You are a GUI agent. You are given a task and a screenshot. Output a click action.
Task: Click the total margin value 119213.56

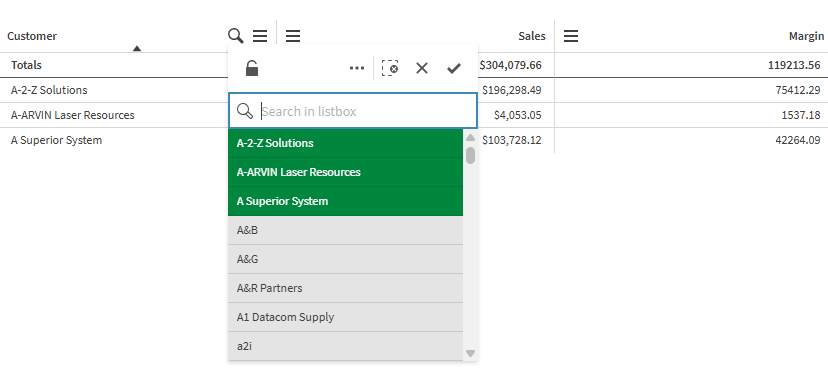pyautogui.click(x=794, y=65)
